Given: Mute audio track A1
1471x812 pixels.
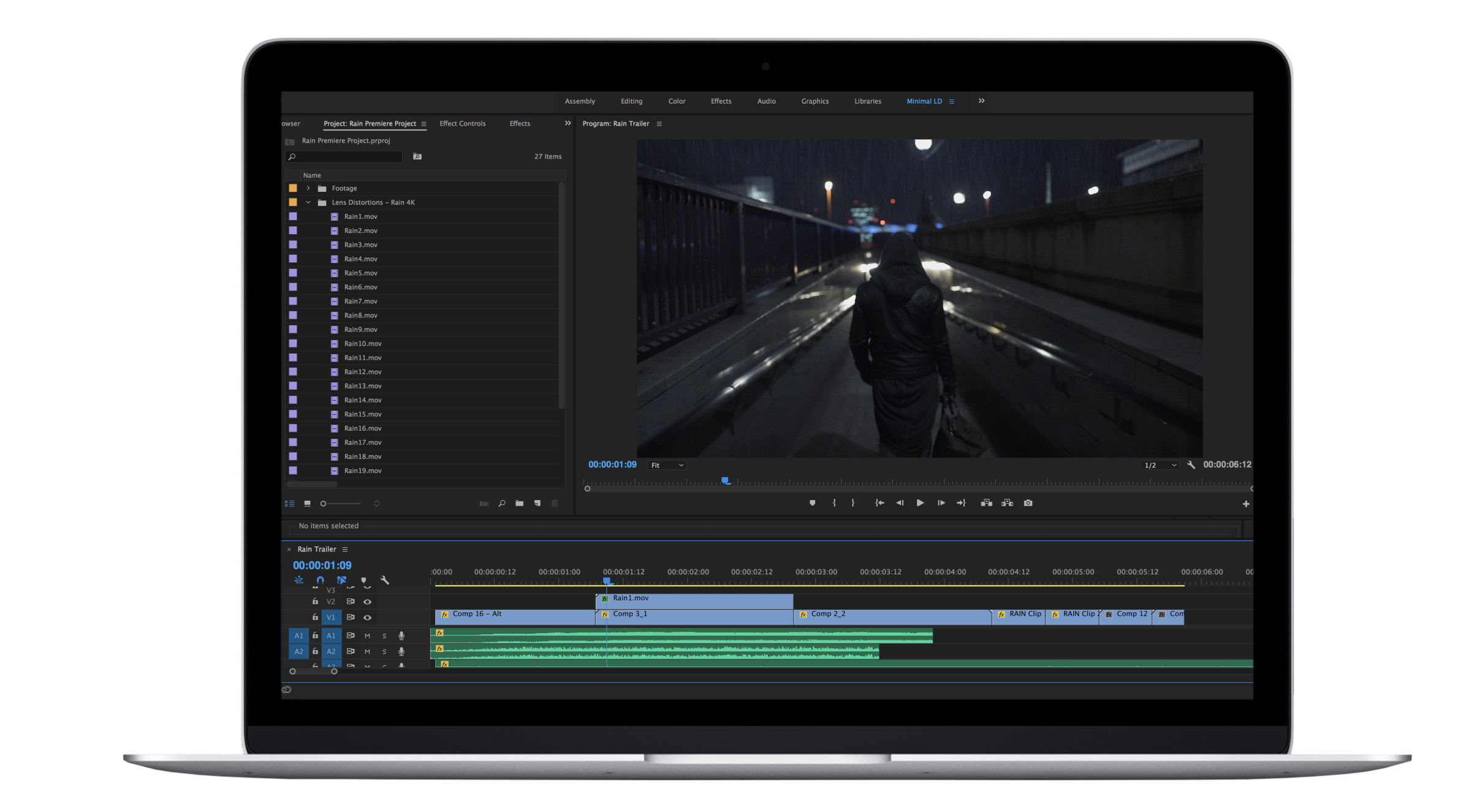Looking at the screenshot, I should [367, 636].
